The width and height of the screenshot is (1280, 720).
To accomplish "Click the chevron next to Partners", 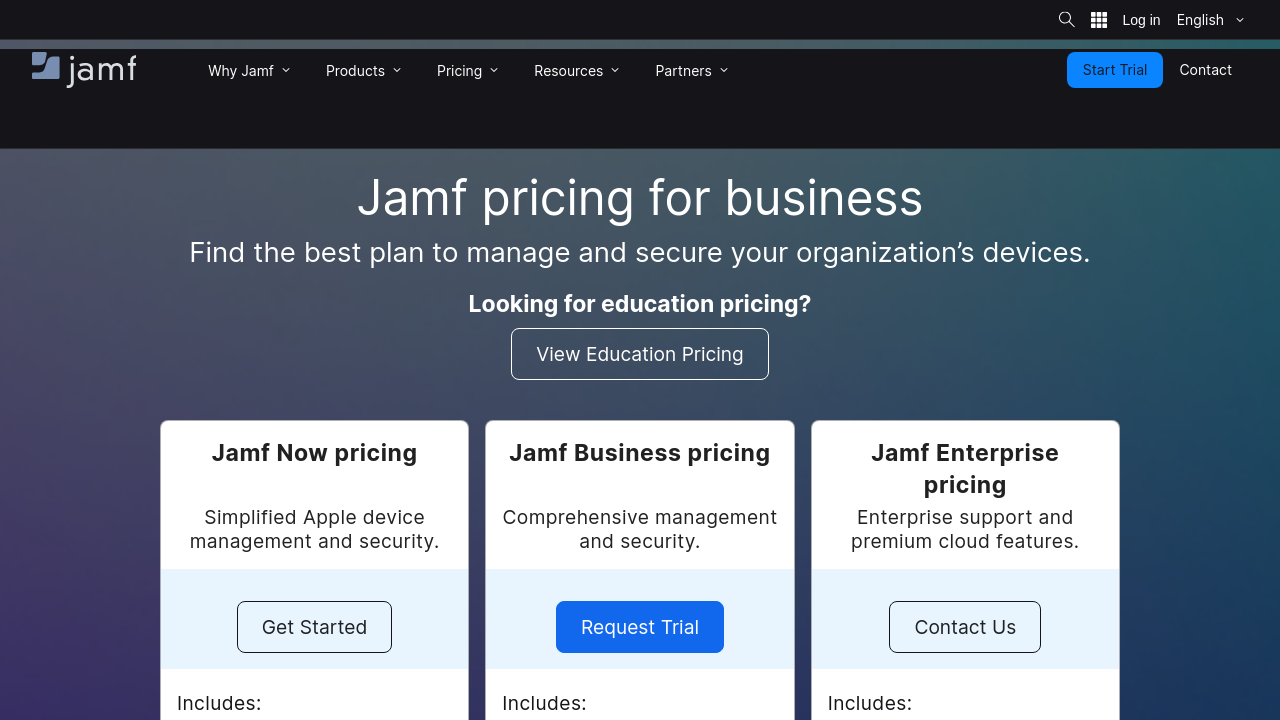I will [724, 70].
